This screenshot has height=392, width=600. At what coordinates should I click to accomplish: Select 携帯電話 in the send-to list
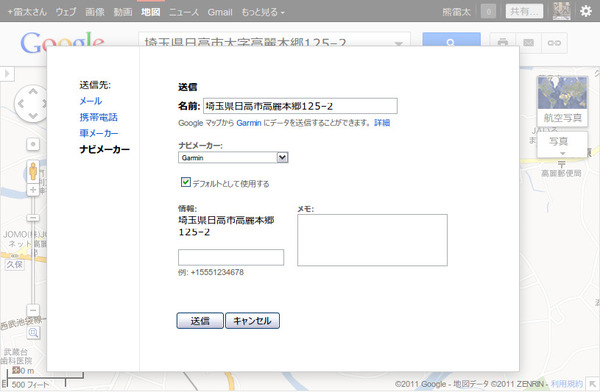click(98, 117)
